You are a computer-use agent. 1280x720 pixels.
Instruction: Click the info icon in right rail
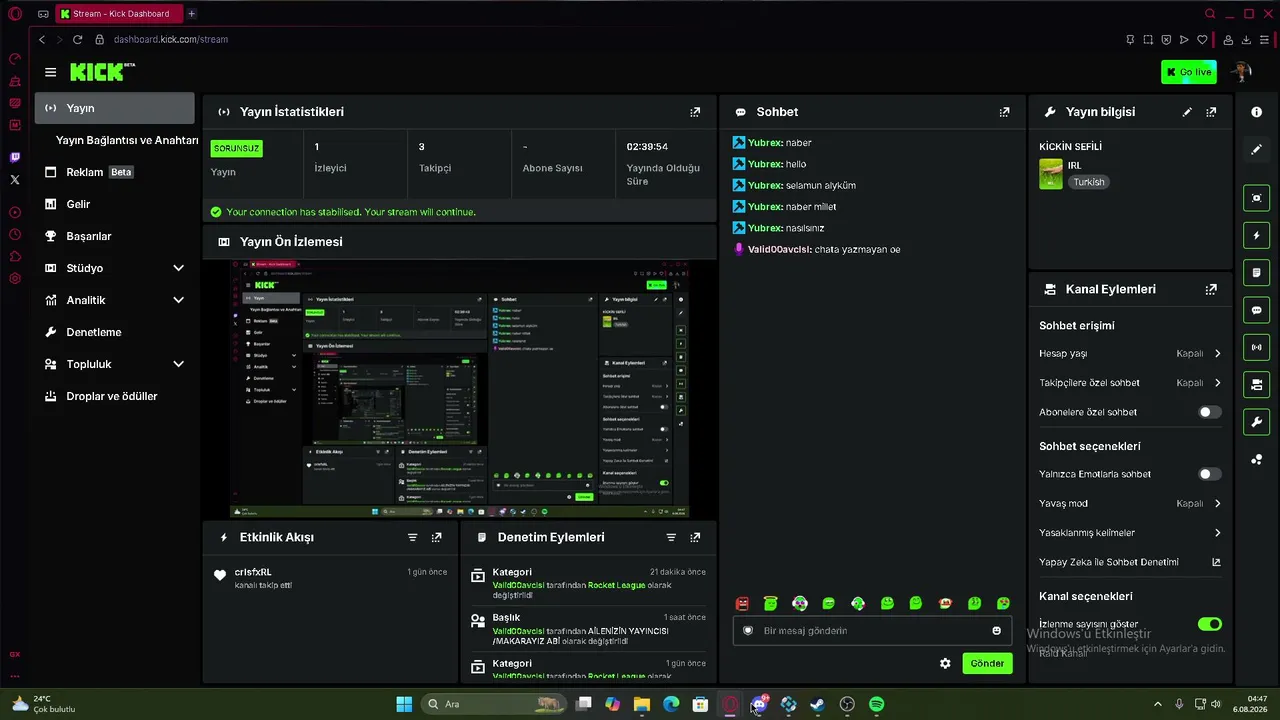1257,112
